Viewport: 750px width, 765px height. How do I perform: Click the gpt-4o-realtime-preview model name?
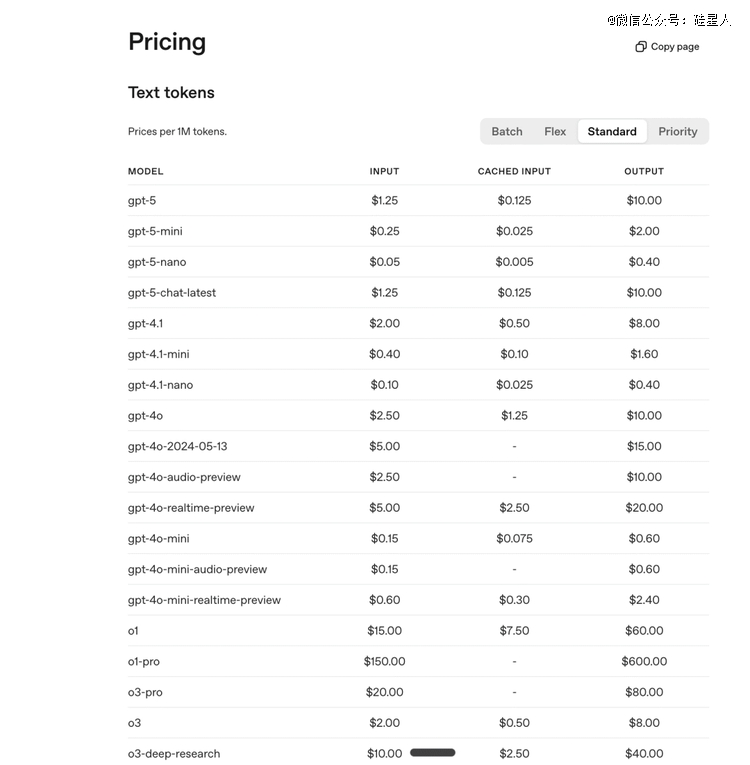(x=191, y=508)
